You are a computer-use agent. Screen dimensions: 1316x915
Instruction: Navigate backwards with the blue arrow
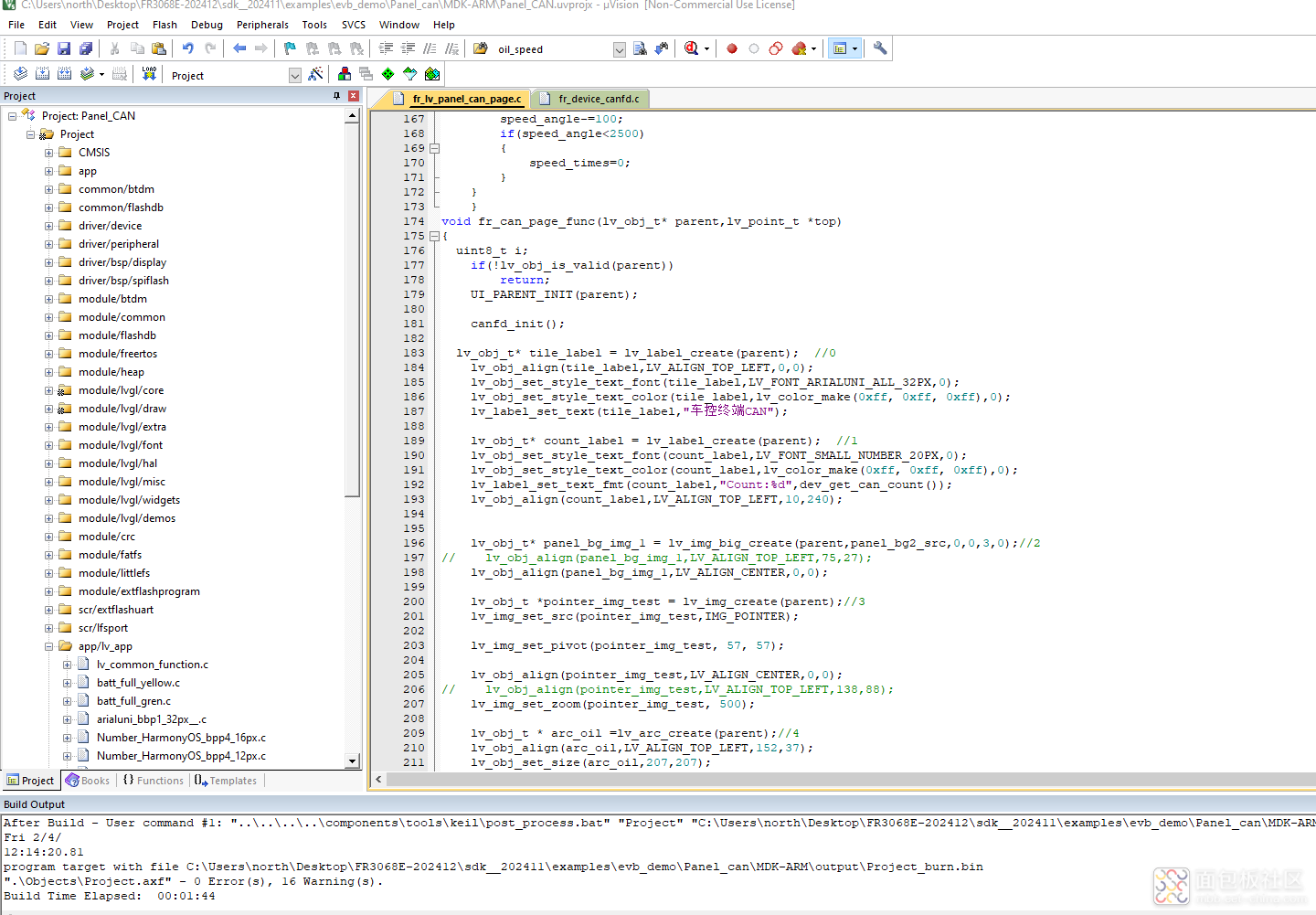(x=239, y=48)
